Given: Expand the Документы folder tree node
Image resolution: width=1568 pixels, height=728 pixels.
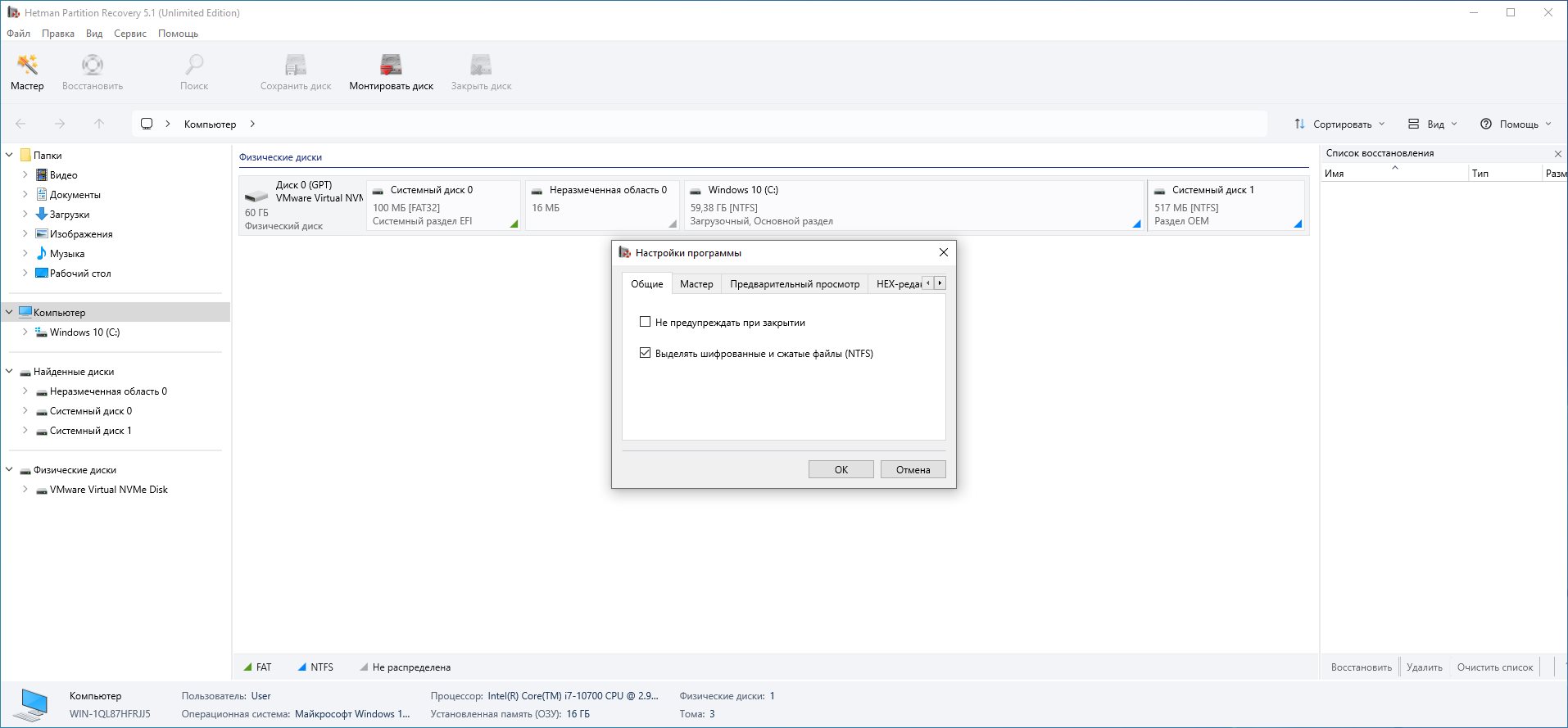Looking at the screenshot, I should coord(25,195).
